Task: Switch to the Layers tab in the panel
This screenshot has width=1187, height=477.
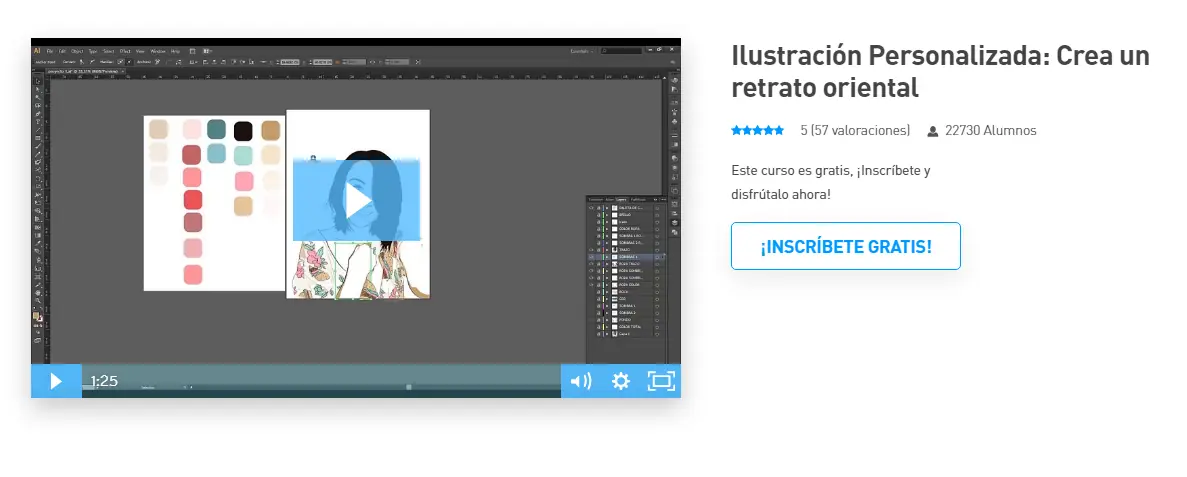Action: [x=622, y=200]
